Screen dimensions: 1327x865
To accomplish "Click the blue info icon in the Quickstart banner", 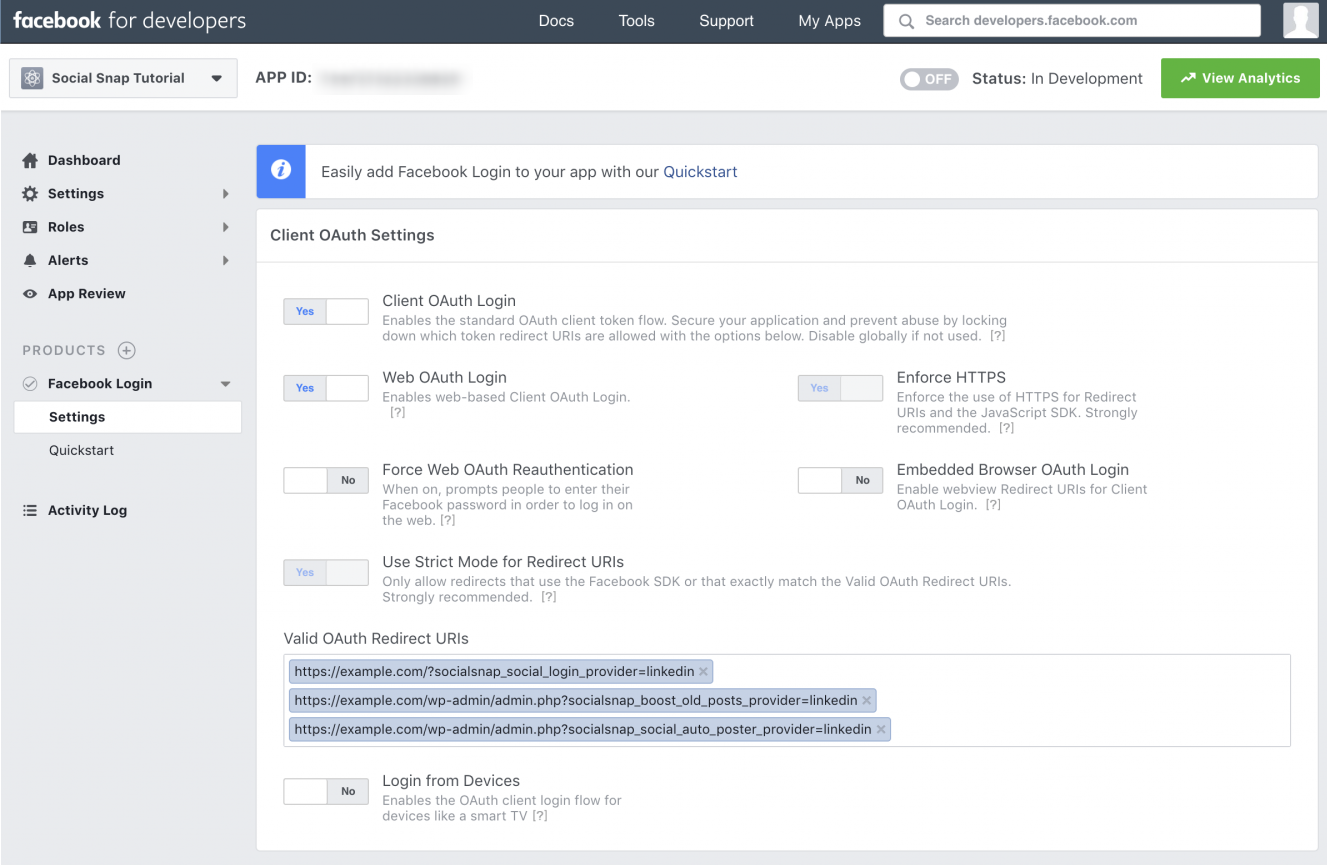I will pyautogui.click(x=280, y=171).
